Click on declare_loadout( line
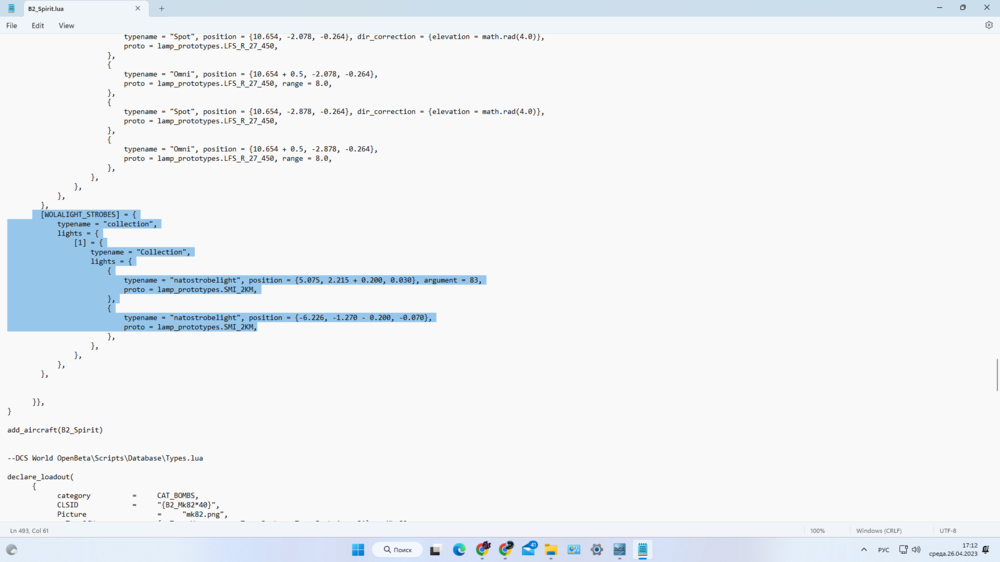The image size is (1000, 562). point(40,477)
